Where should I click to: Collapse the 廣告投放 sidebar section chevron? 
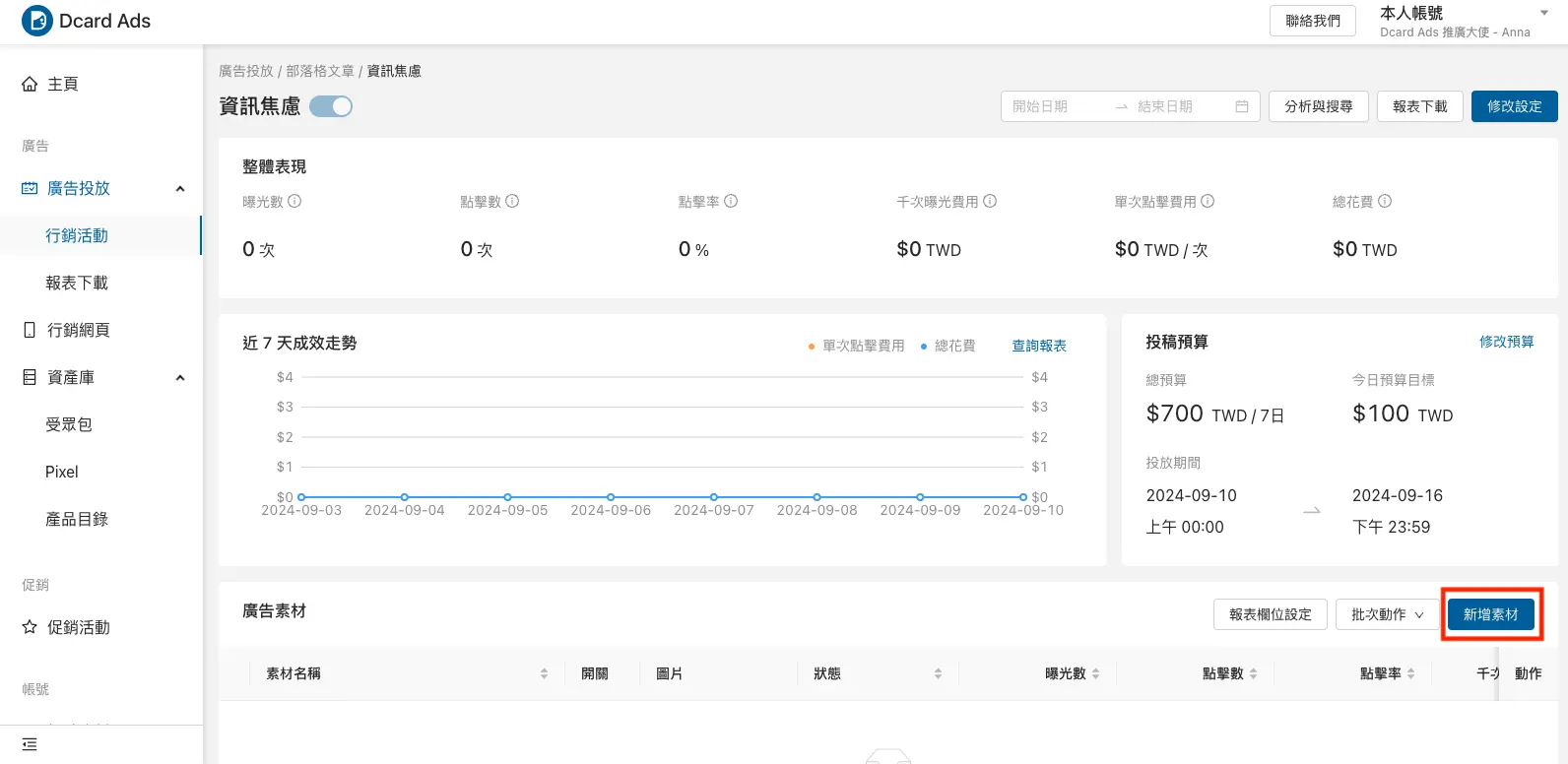coord(180,189)
